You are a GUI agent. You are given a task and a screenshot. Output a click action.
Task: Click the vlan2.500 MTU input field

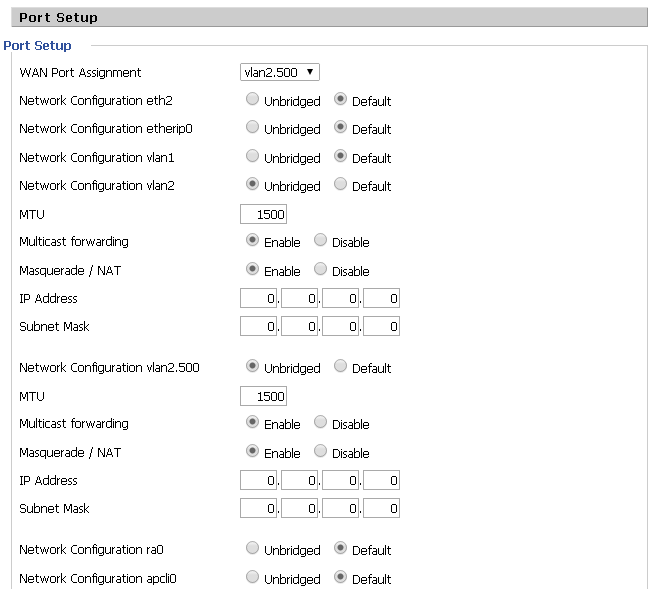coord(263,396)
